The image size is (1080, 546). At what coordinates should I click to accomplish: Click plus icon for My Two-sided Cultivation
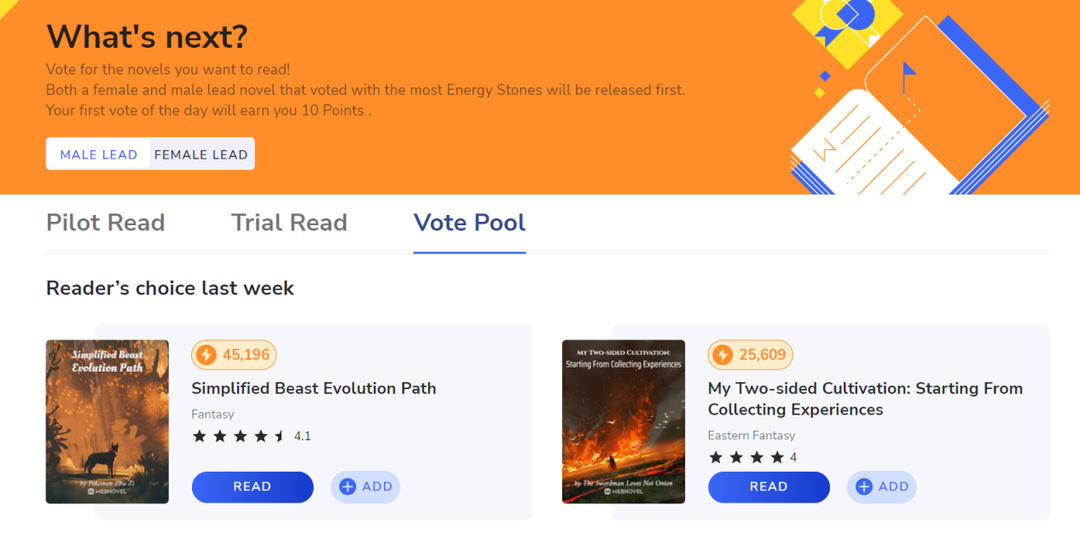864,487
